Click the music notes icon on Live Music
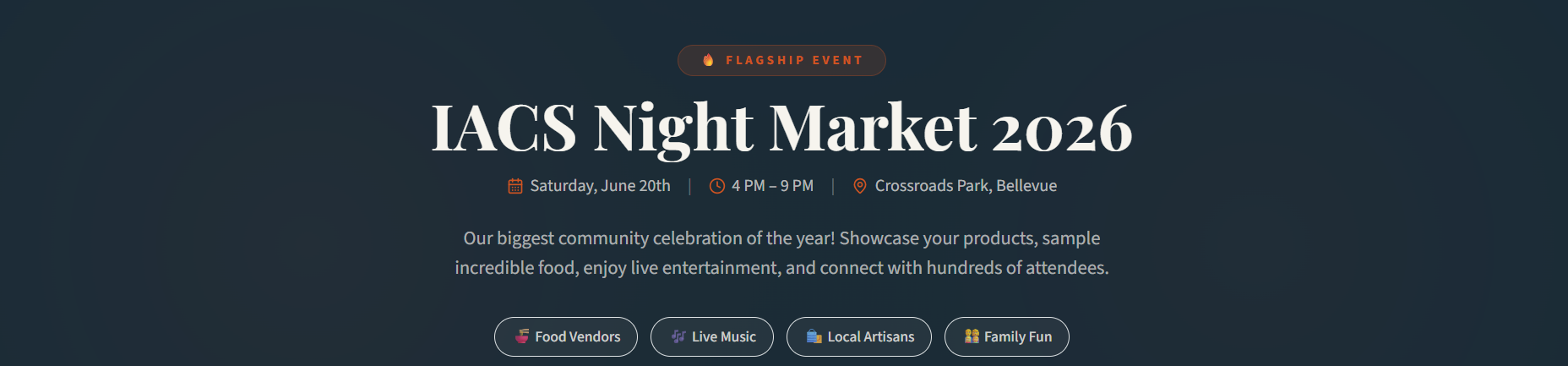 click(678, 336)
